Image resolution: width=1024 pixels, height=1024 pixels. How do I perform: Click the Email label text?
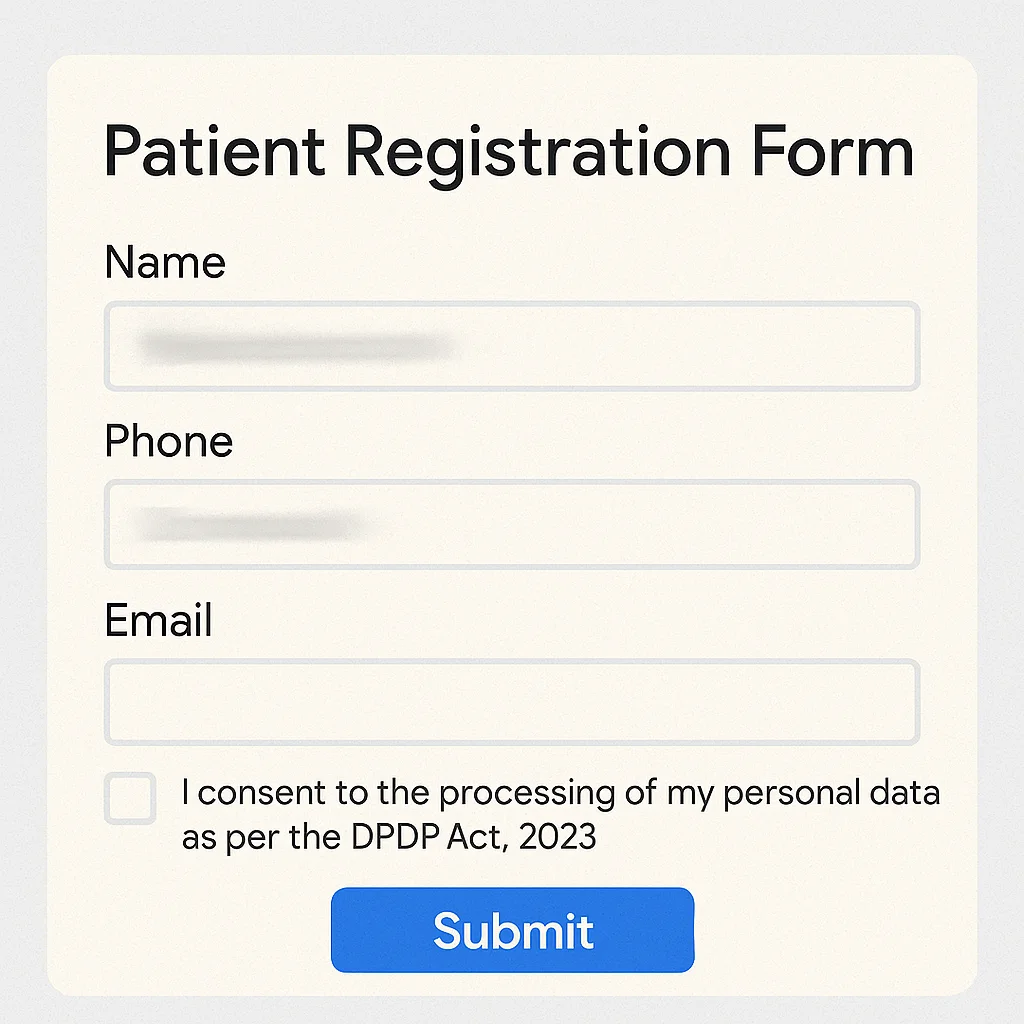[157, 620]
